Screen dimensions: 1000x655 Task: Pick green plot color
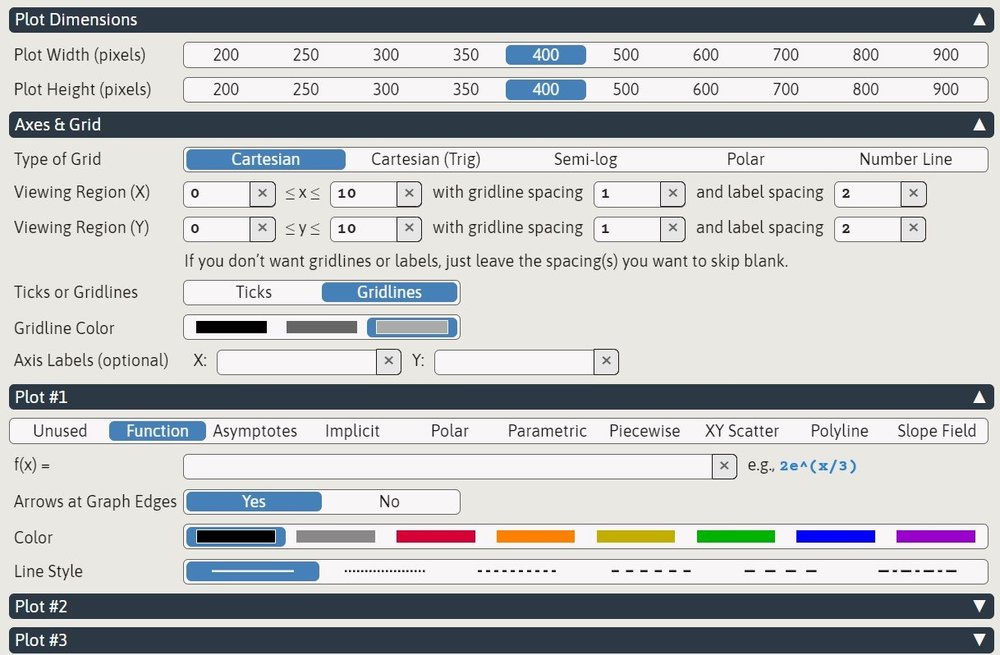pyautogui.click(x=735, y=536)
